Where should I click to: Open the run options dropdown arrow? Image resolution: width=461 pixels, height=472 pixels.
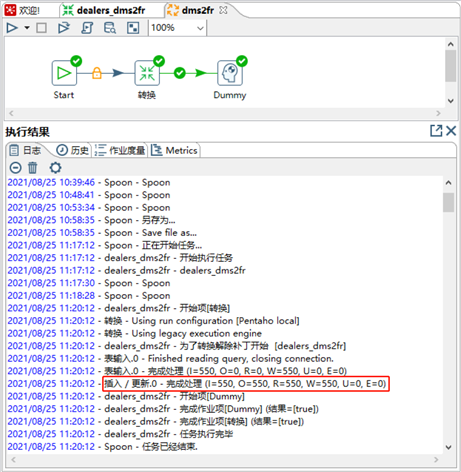coord(27,28)
